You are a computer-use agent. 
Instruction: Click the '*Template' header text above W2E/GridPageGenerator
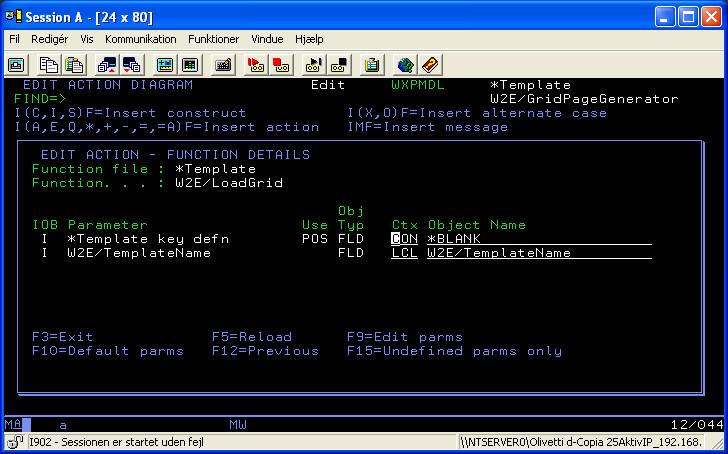531,85
